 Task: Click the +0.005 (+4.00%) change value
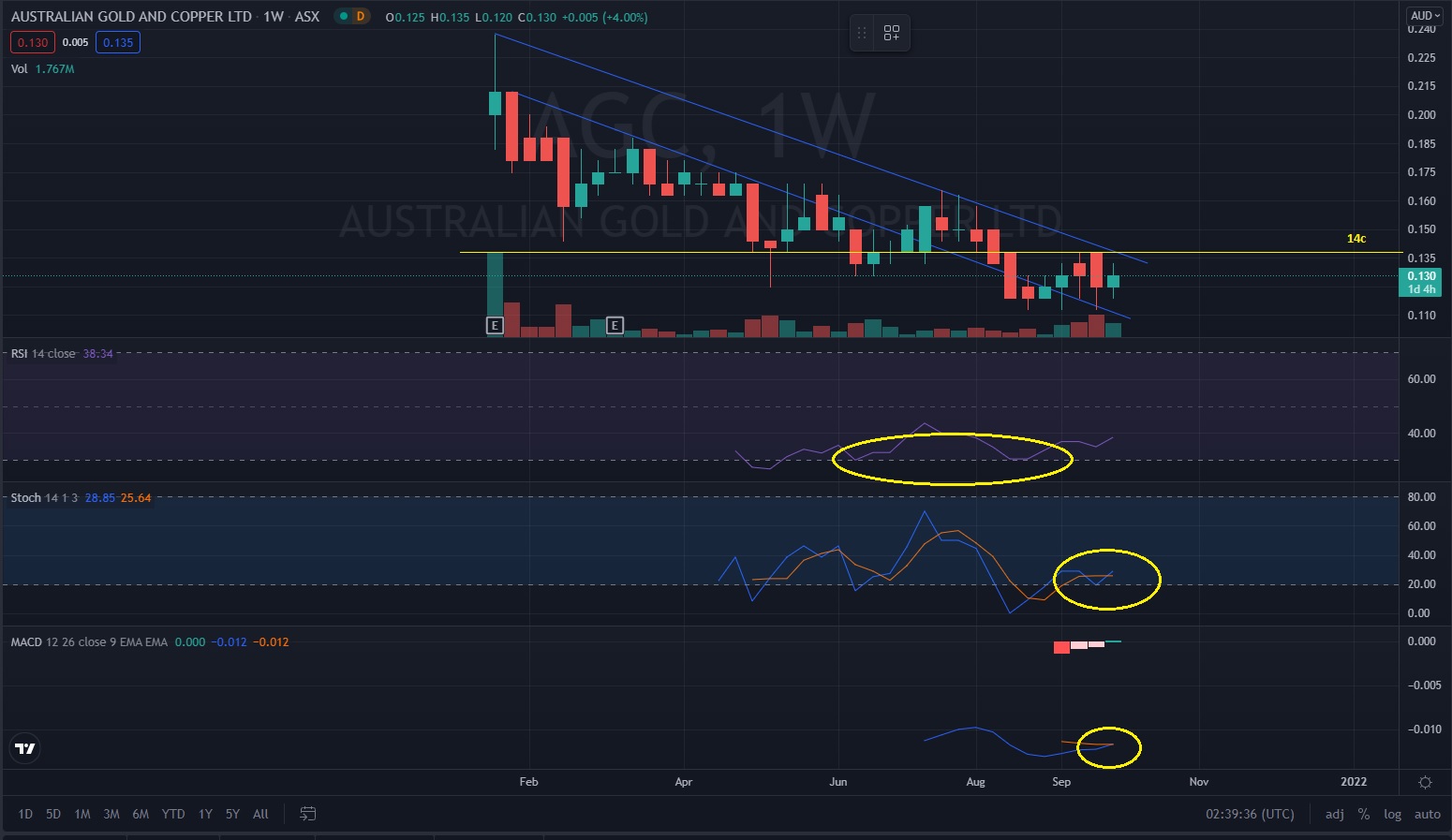(604, 17)
